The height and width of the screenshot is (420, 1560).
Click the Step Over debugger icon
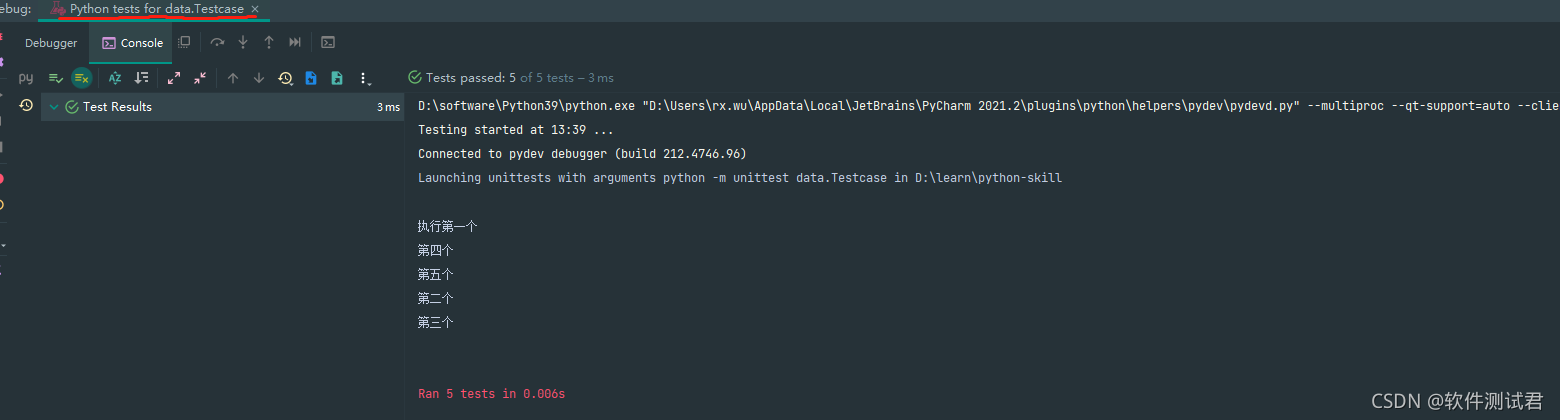coord(217,42)
